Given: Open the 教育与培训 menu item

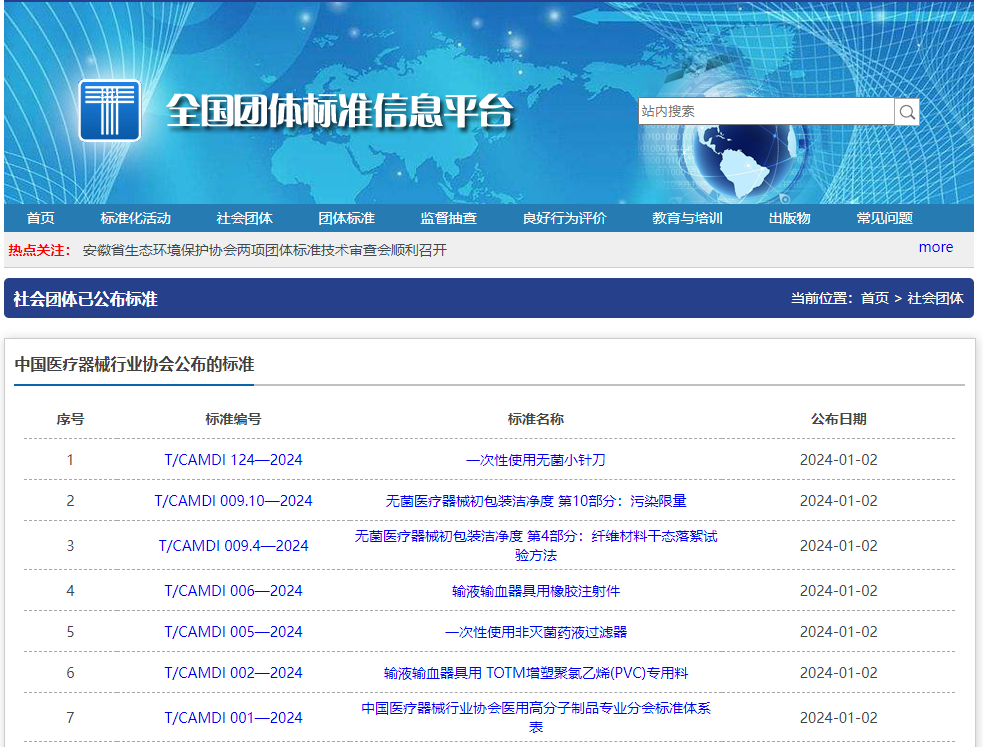Looking at the screenshot, I should [x=686, y=217].
